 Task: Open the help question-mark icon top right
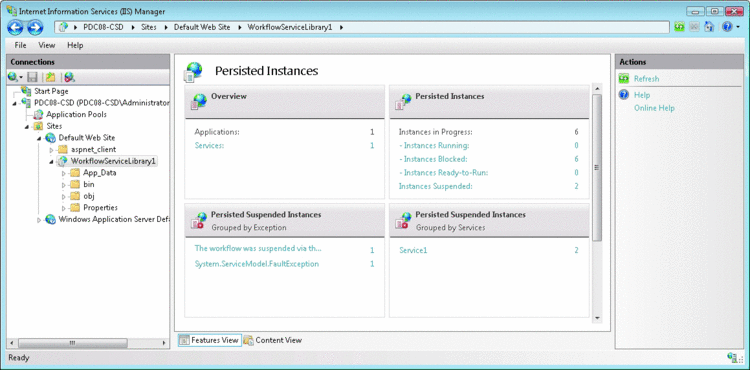click(726, 27)
